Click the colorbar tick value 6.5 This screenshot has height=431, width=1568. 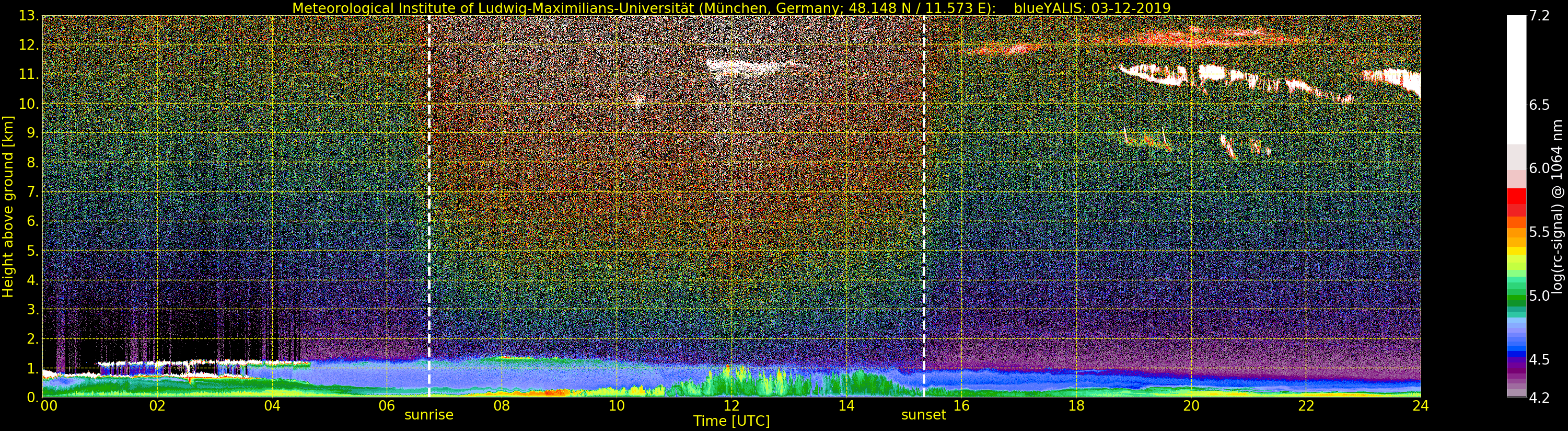point(1539,105)
